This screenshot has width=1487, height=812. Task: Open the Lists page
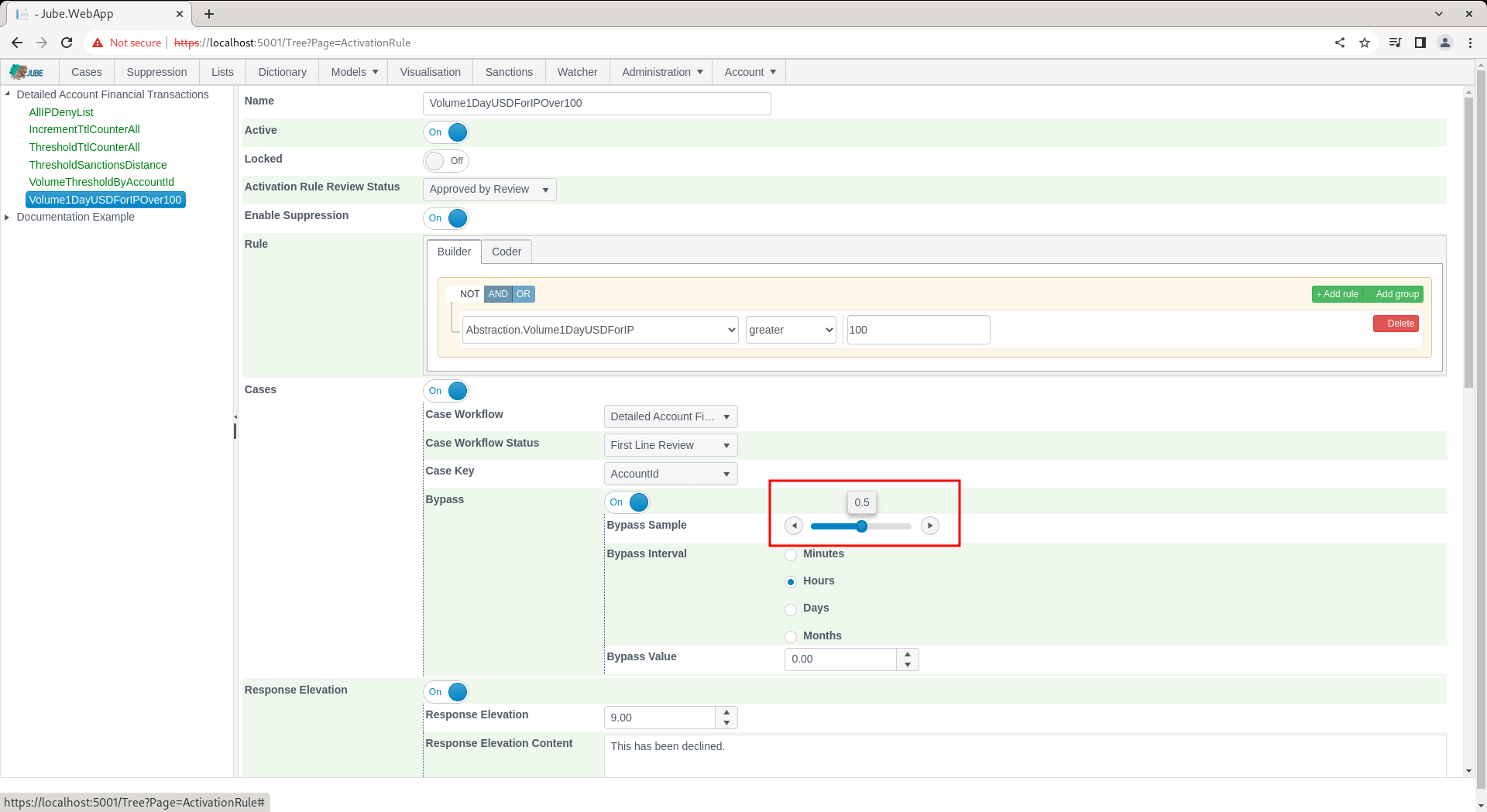pos(222,72)
